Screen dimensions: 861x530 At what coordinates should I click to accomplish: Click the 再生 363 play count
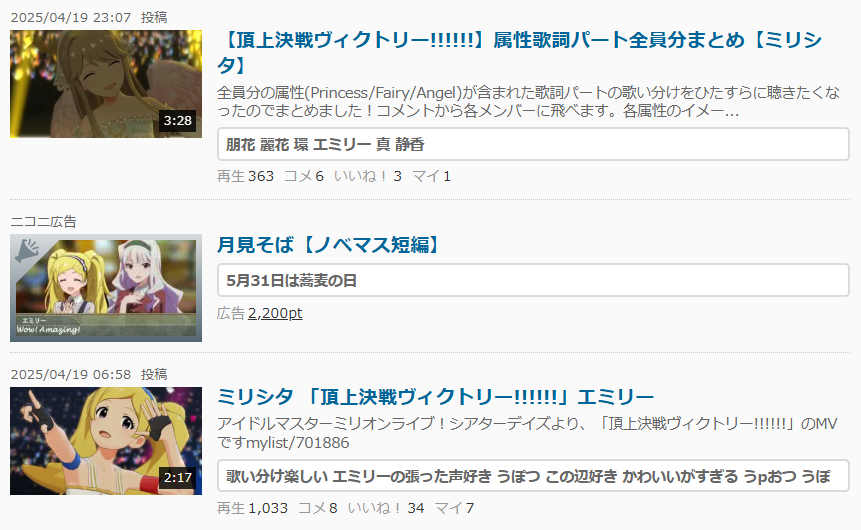(245, 176)
